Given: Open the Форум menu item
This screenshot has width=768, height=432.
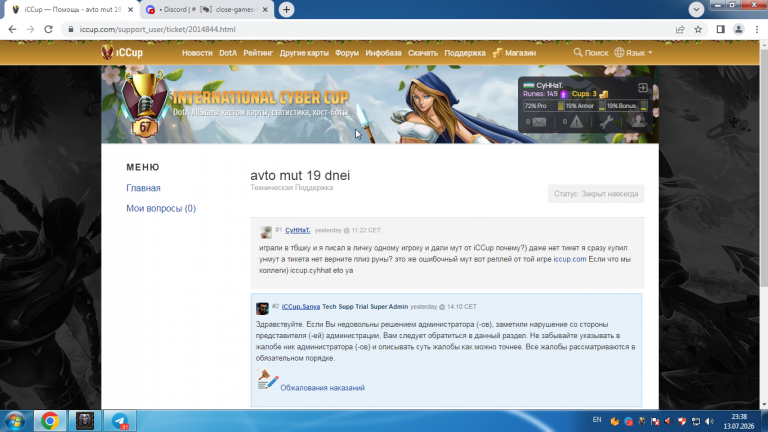Looking at the screenshot, I should (x=347, y=53).
